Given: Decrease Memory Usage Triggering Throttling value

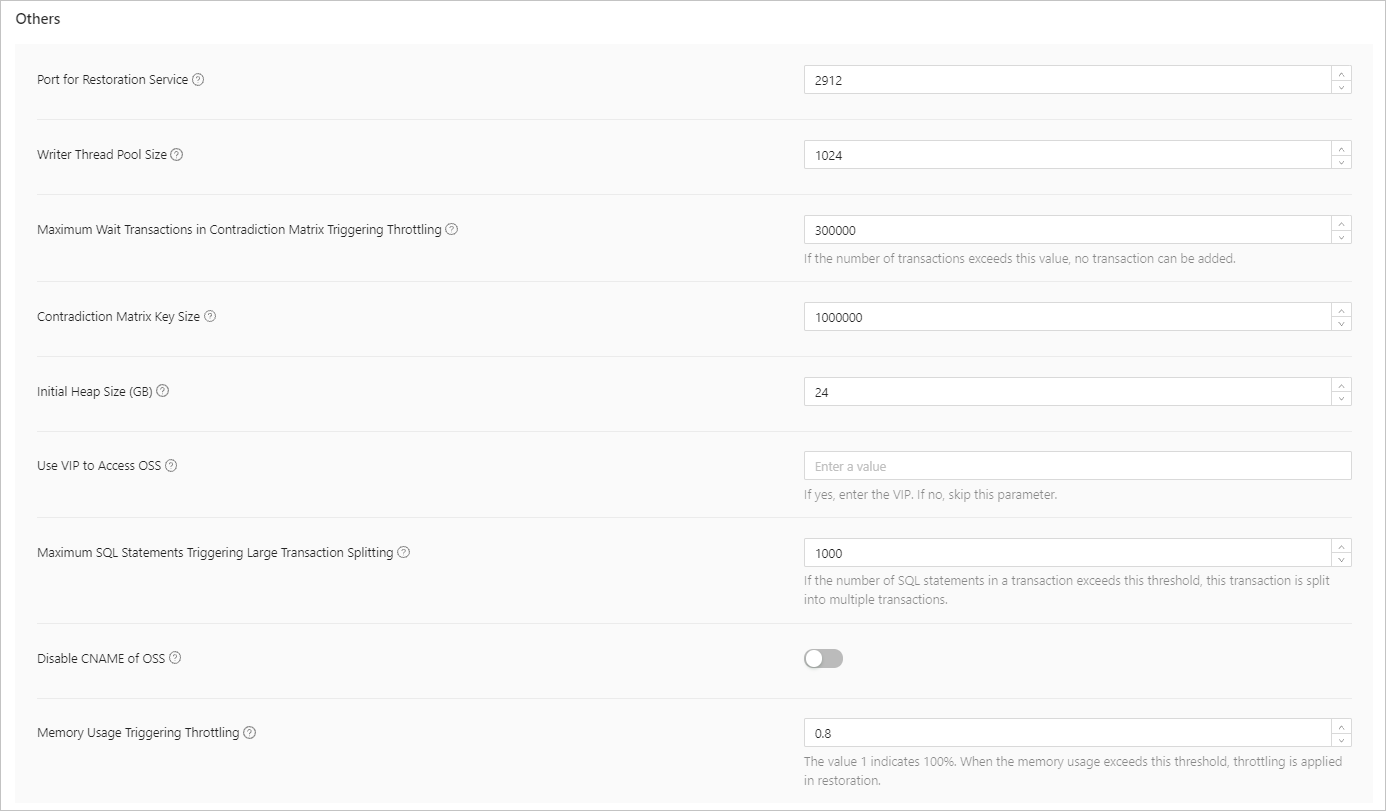Looking at the screenshot, I should click(1341, 740).
